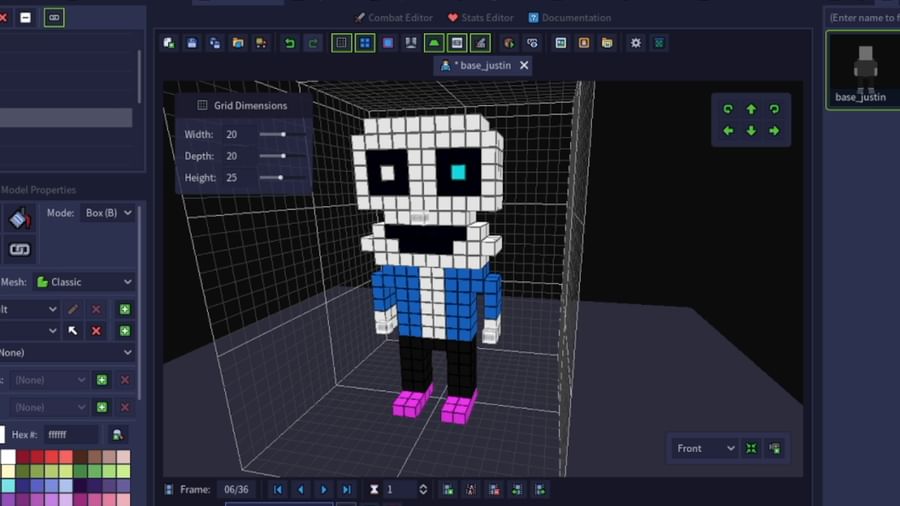Click the color picker eyedropper beside Hex

[x=118, y=435]
